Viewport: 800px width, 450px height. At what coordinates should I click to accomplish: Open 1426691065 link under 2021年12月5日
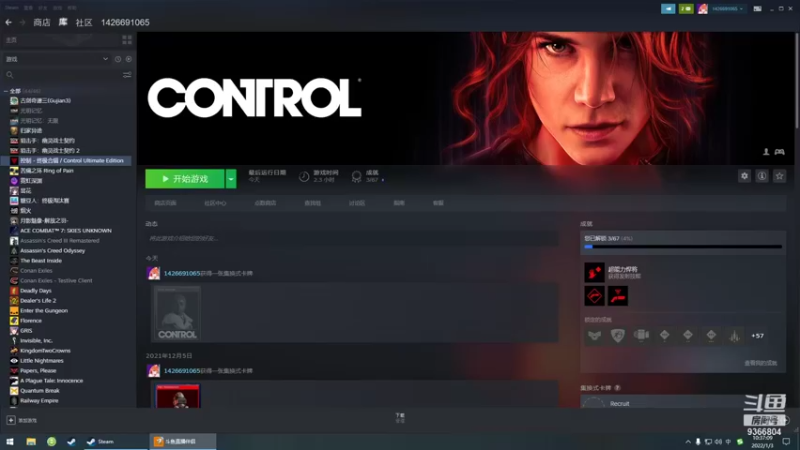182,371
